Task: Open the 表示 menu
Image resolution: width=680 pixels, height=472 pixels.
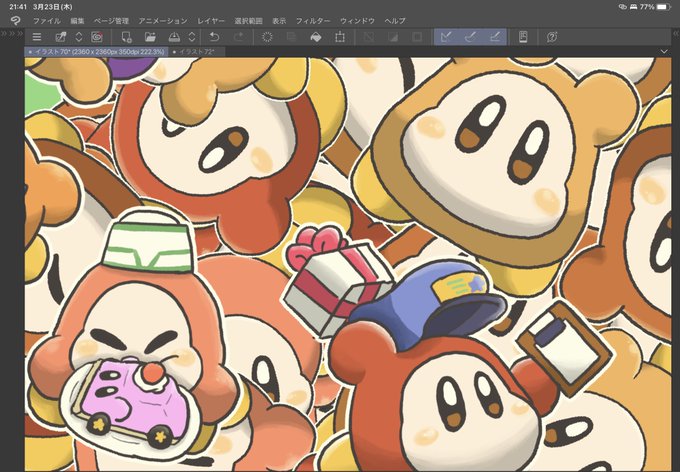Action: [279, 20]
